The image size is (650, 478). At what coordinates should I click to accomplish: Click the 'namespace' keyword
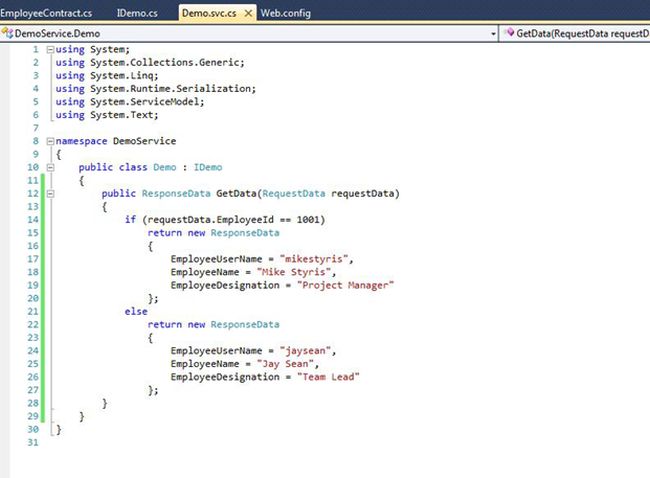pyautogui.click(x=81, y=141)
